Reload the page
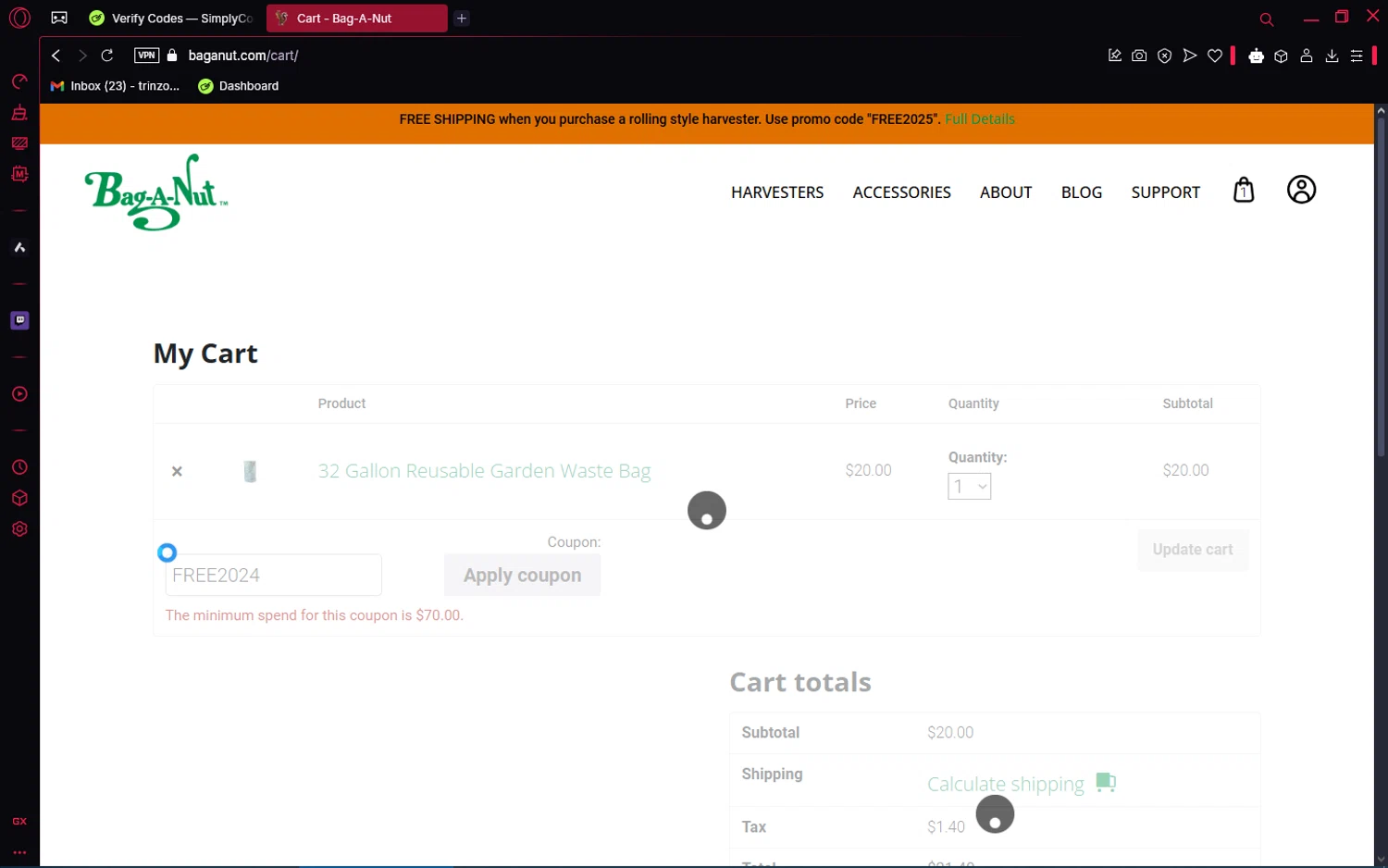The height and width of the screenshot is (868, 1388). 107,56
